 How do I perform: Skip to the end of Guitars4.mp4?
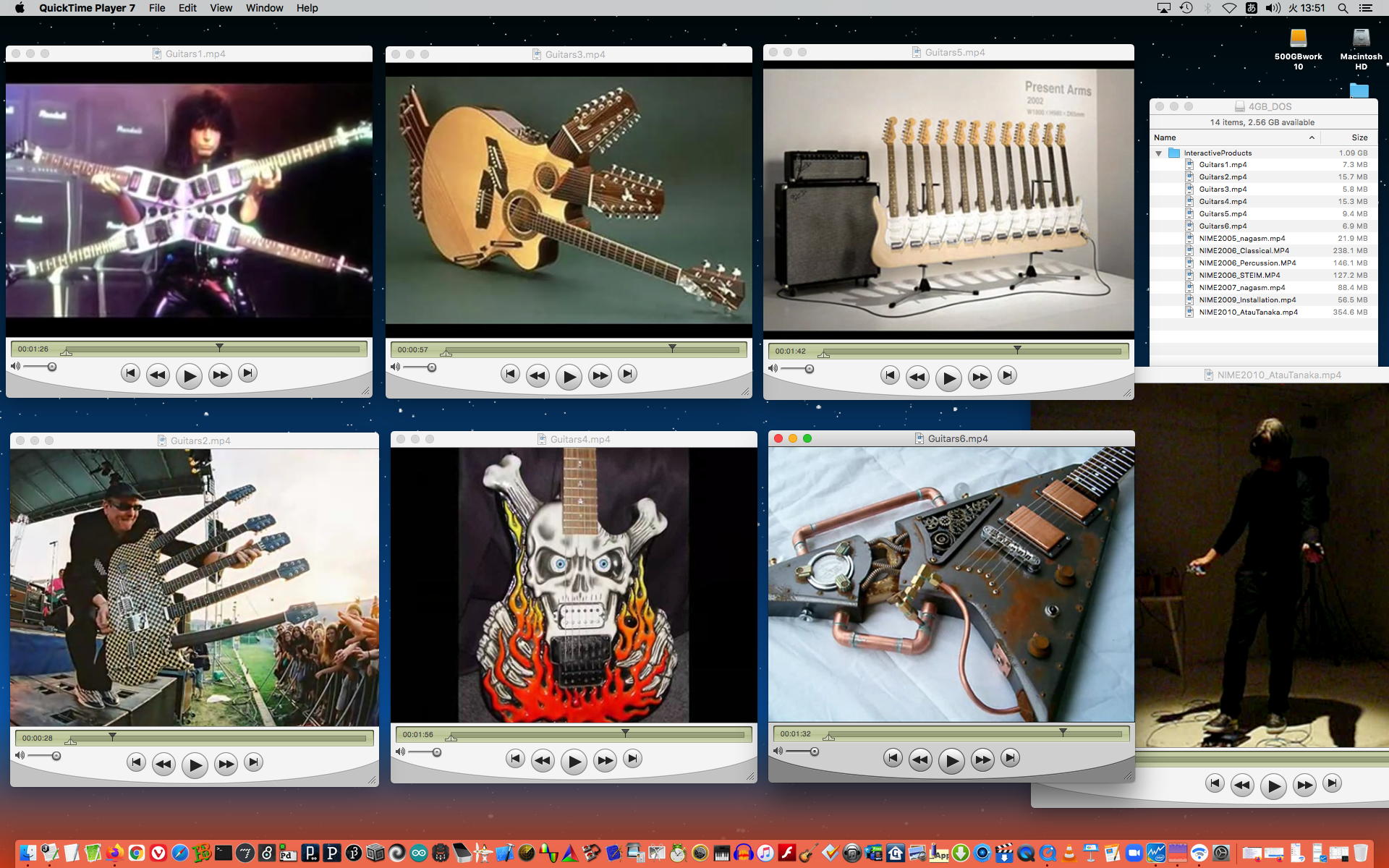632,759
